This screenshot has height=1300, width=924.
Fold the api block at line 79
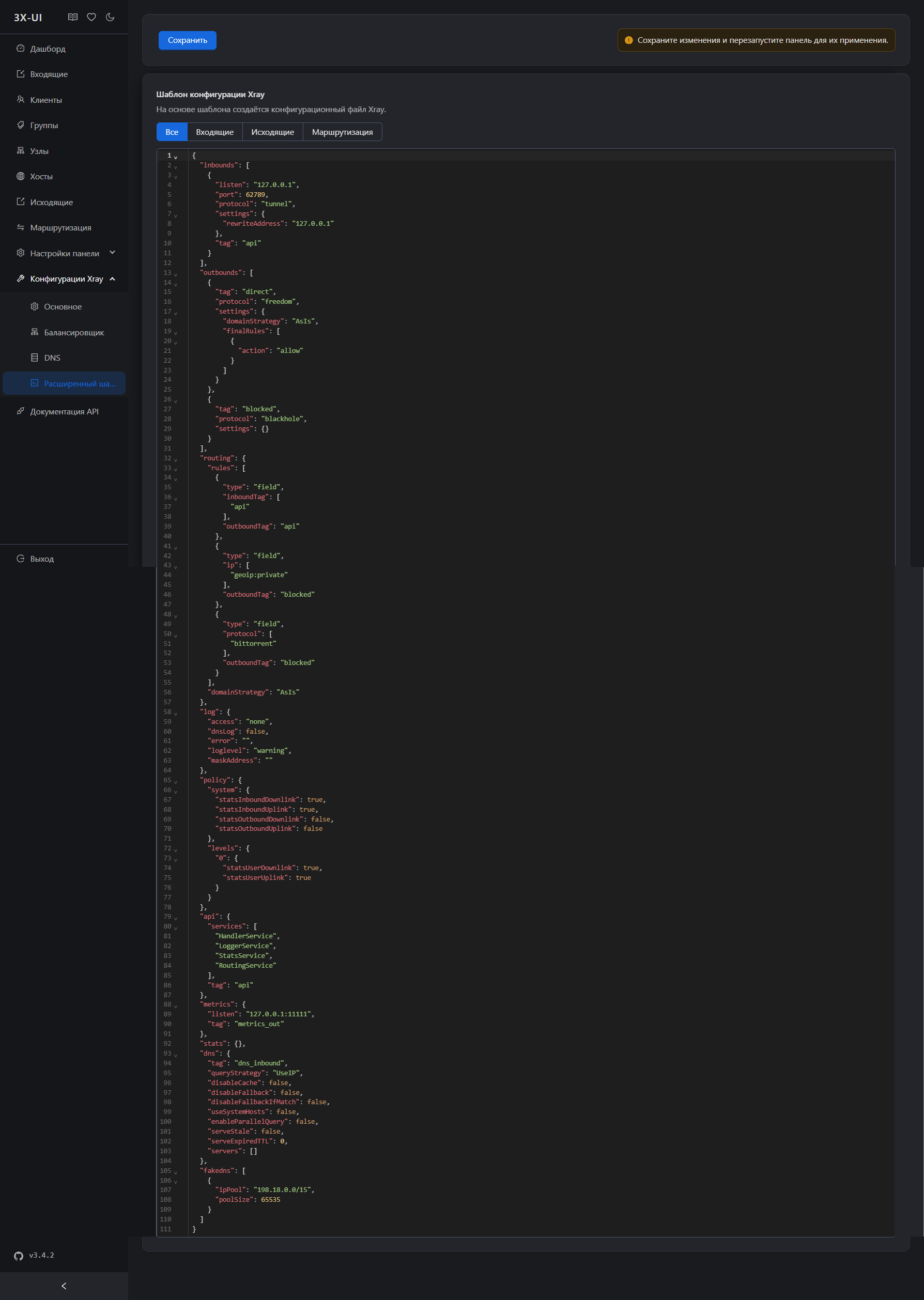(x=176, y=918)
